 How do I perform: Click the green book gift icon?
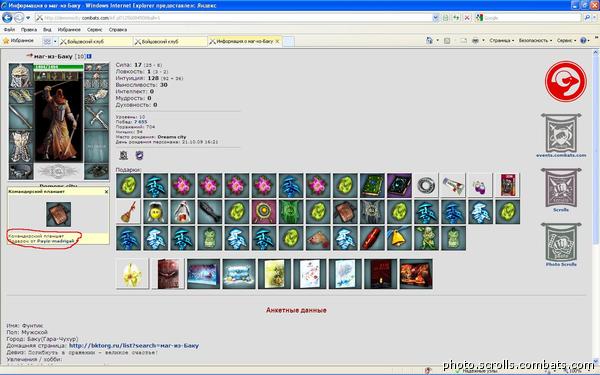372,186
